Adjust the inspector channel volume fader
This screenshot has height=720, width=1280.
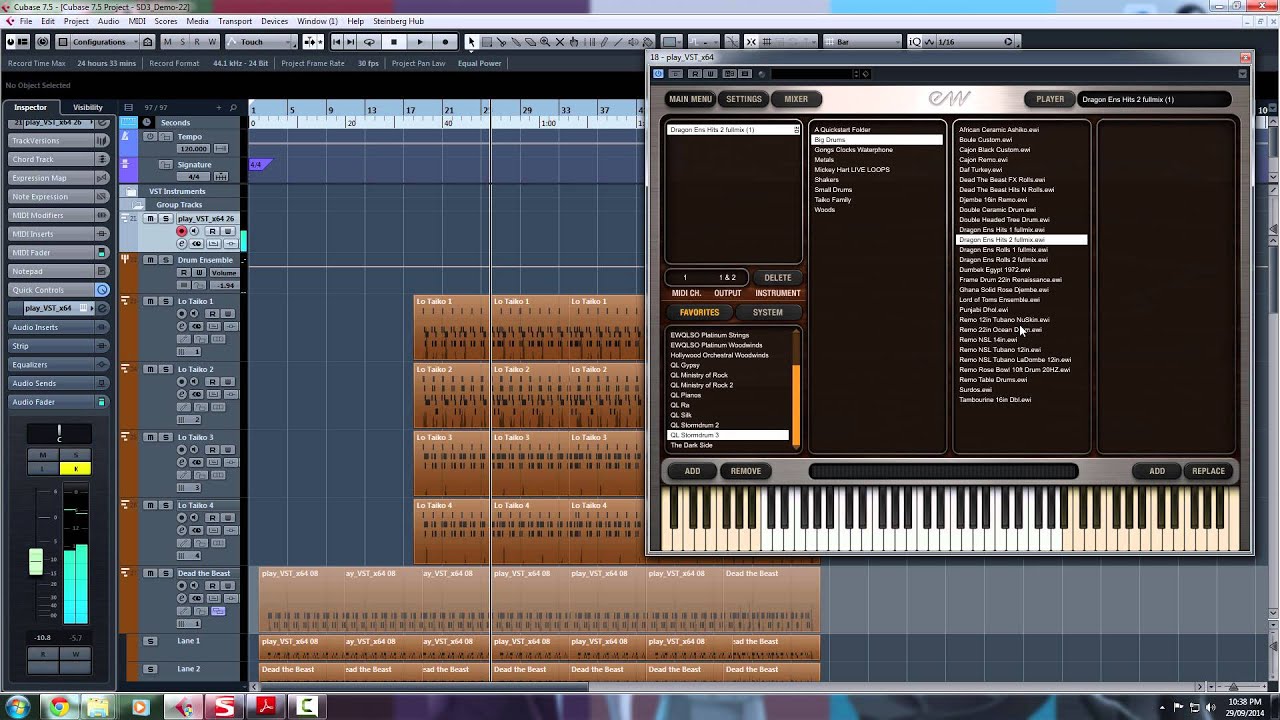click(x=36, y=562)
